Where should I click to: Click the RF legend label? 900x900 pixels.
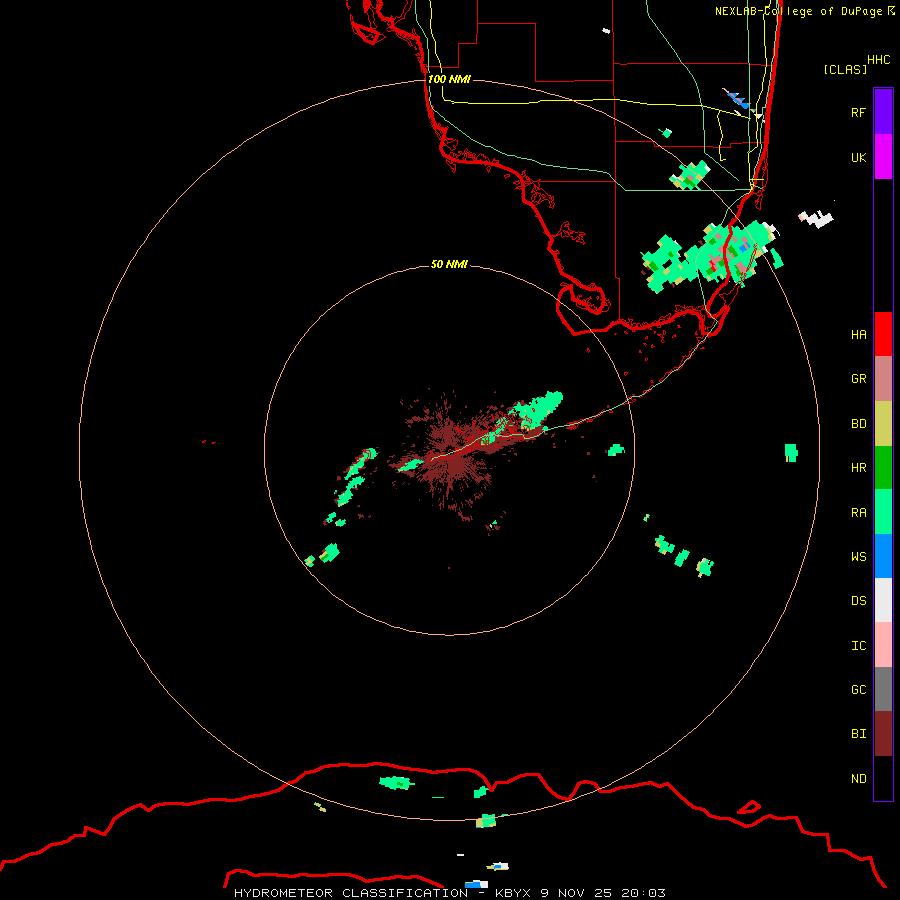(x=858, y=113)
